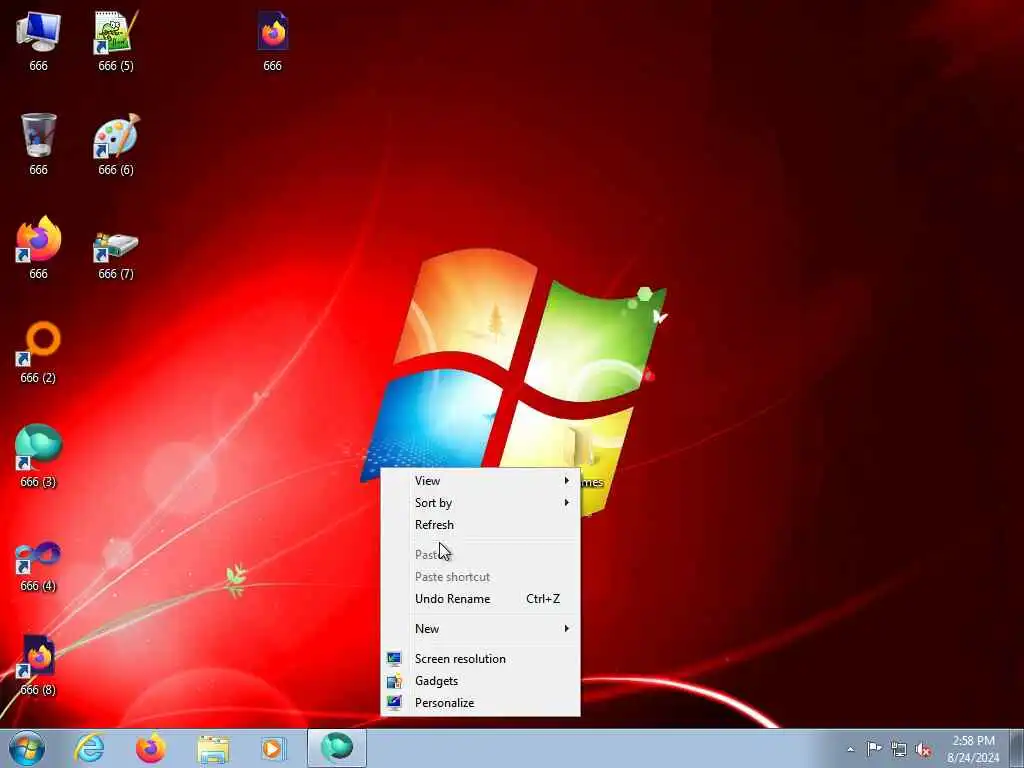1024x768 pixels.
Task: Launch Firefox from the taskbar
Action: (151, 748)
